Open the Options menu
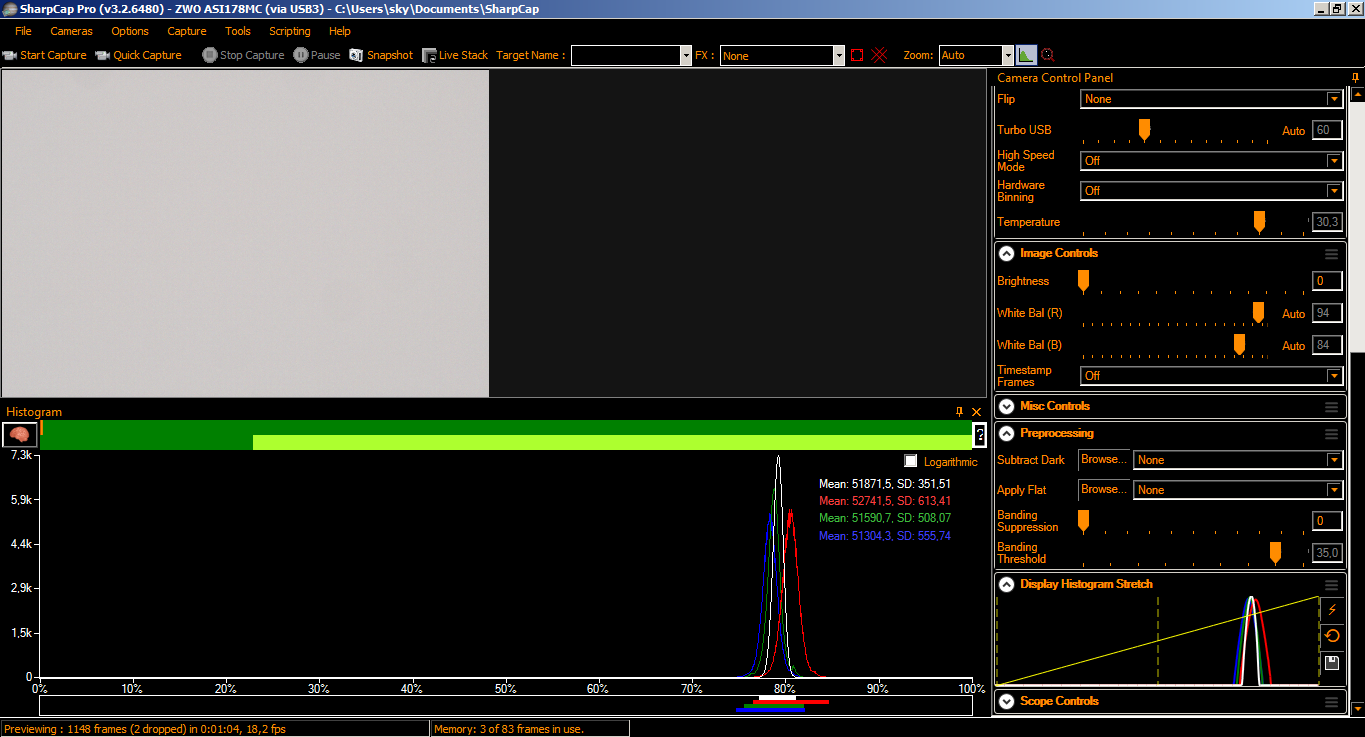 [130, 31]
